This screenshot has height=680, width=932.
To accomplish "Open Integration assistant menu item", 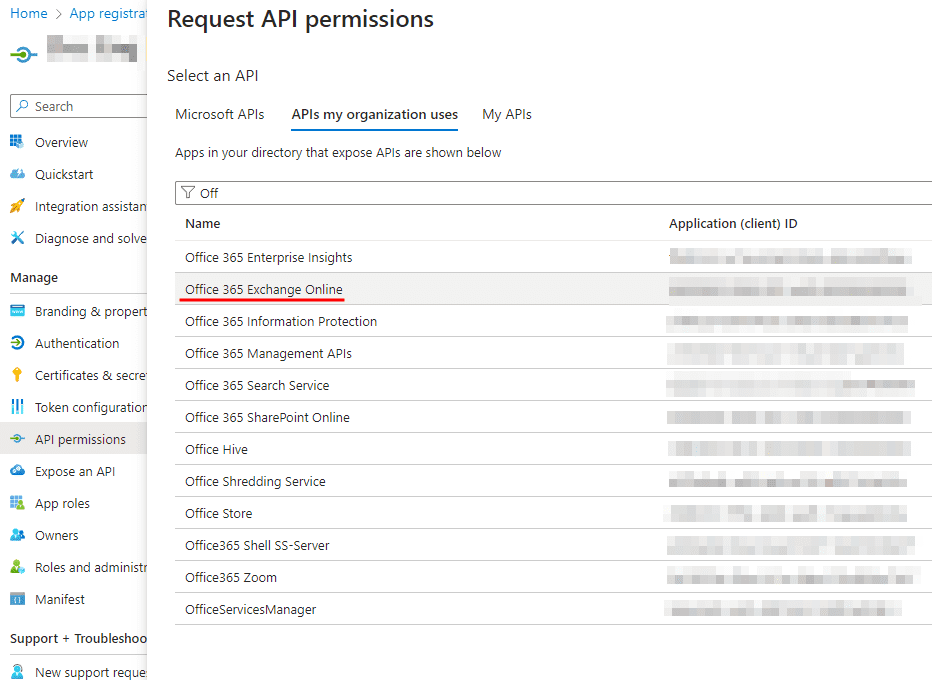I will (90, 206).
